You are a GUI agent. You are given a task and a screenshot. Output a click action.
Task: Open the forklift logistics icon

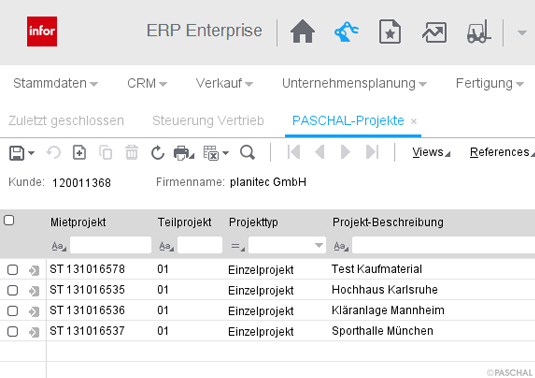point(479,32)
